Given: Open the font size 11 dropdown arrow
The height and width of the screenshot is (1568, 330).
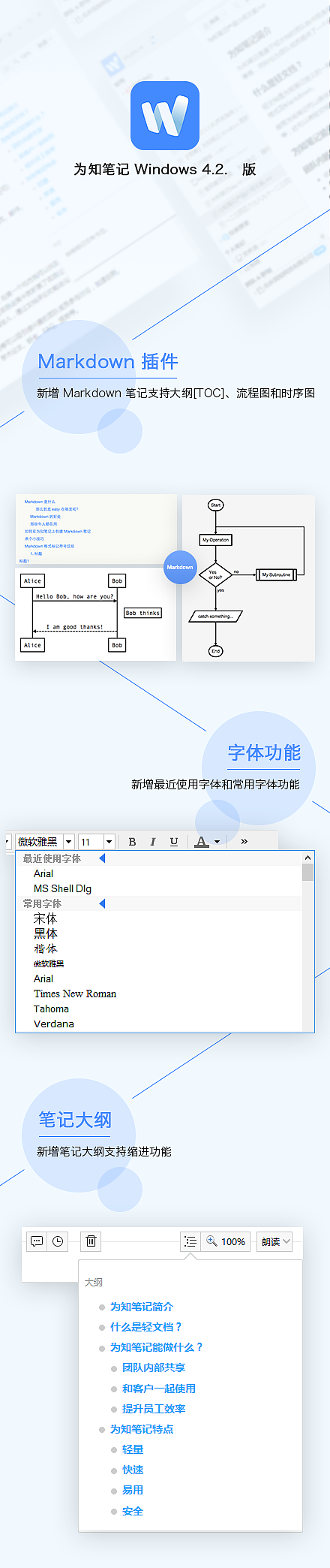Looking at the screenshot, I should (x=109, y=842).
